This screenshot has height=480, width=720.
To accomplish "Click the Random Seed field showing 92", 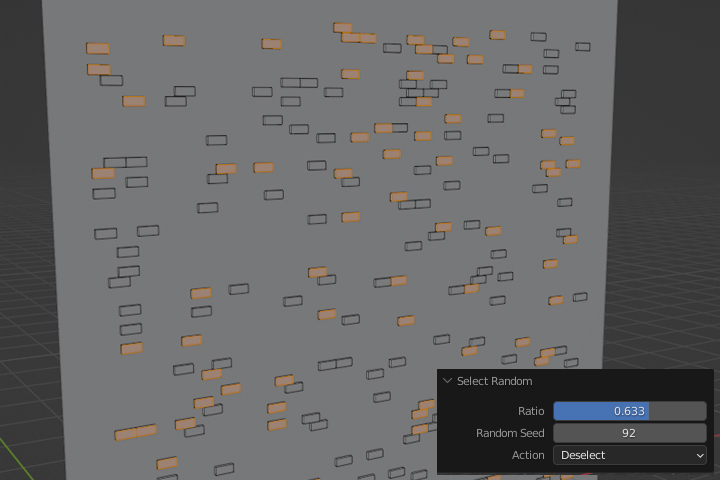I will 630,433.
